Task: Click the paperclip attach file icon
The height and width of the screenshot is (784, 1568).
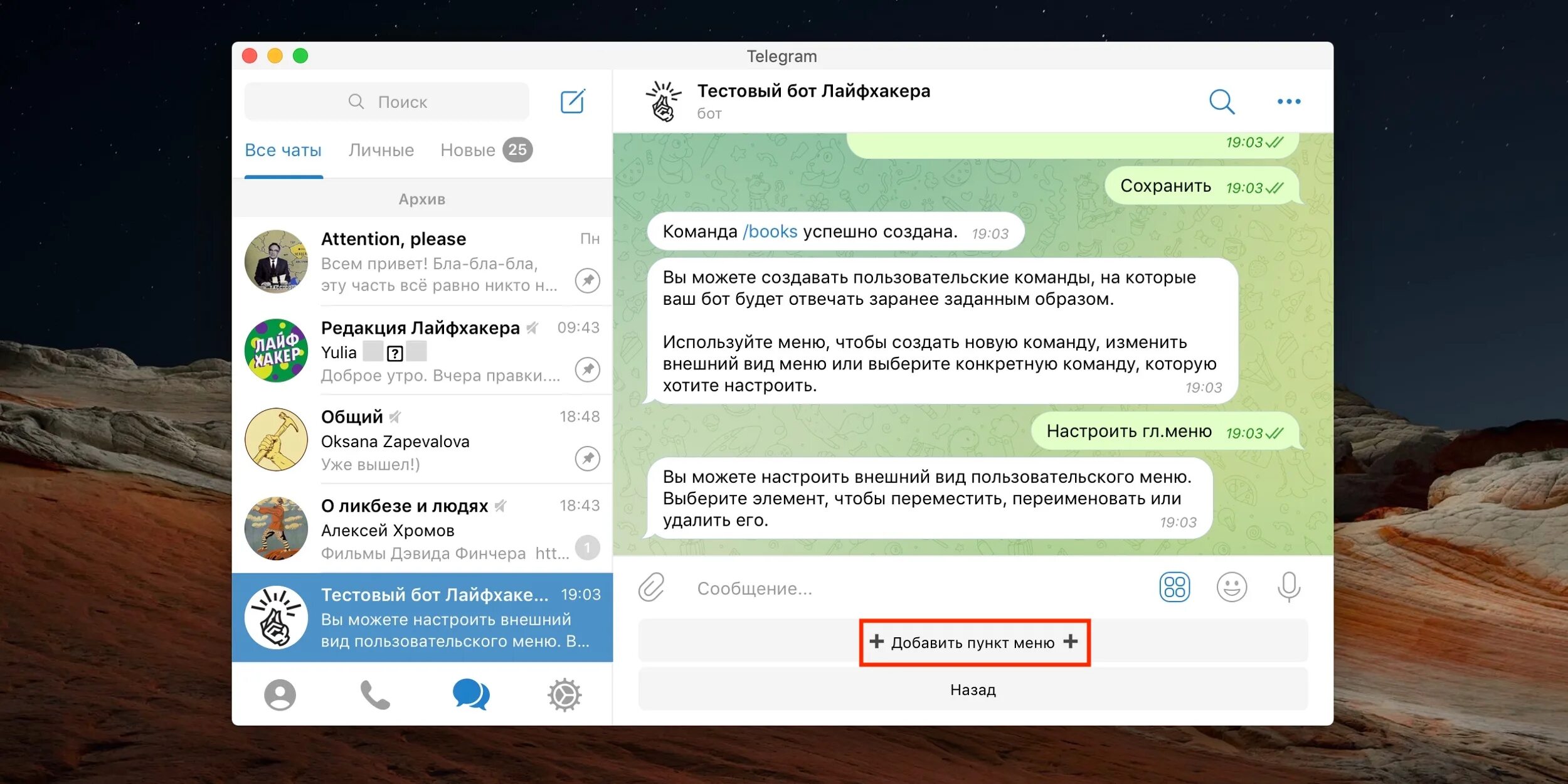Action: [x=652, y=587]
